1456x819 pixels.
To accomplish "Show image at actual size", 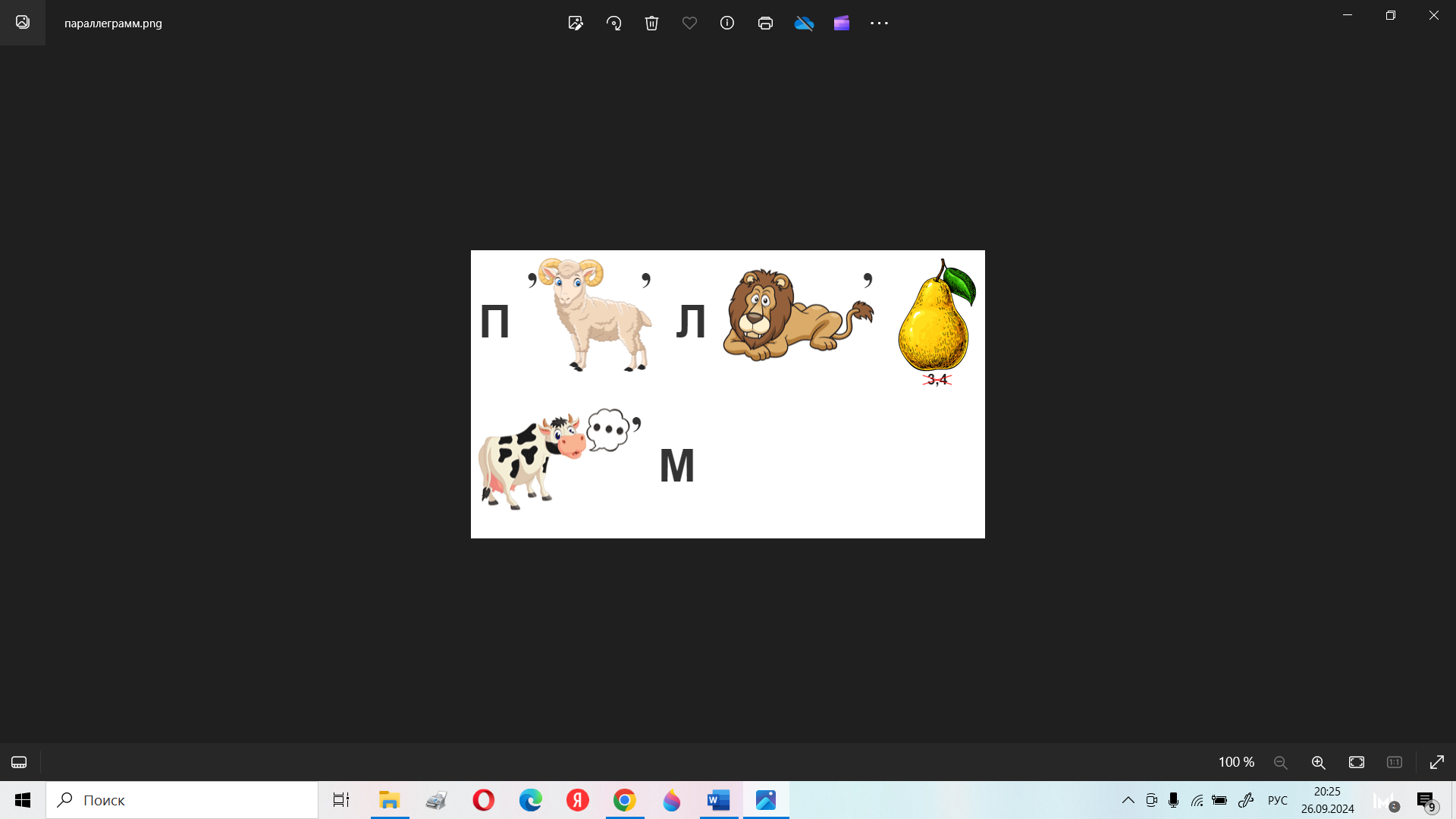I will (1395, 762).
